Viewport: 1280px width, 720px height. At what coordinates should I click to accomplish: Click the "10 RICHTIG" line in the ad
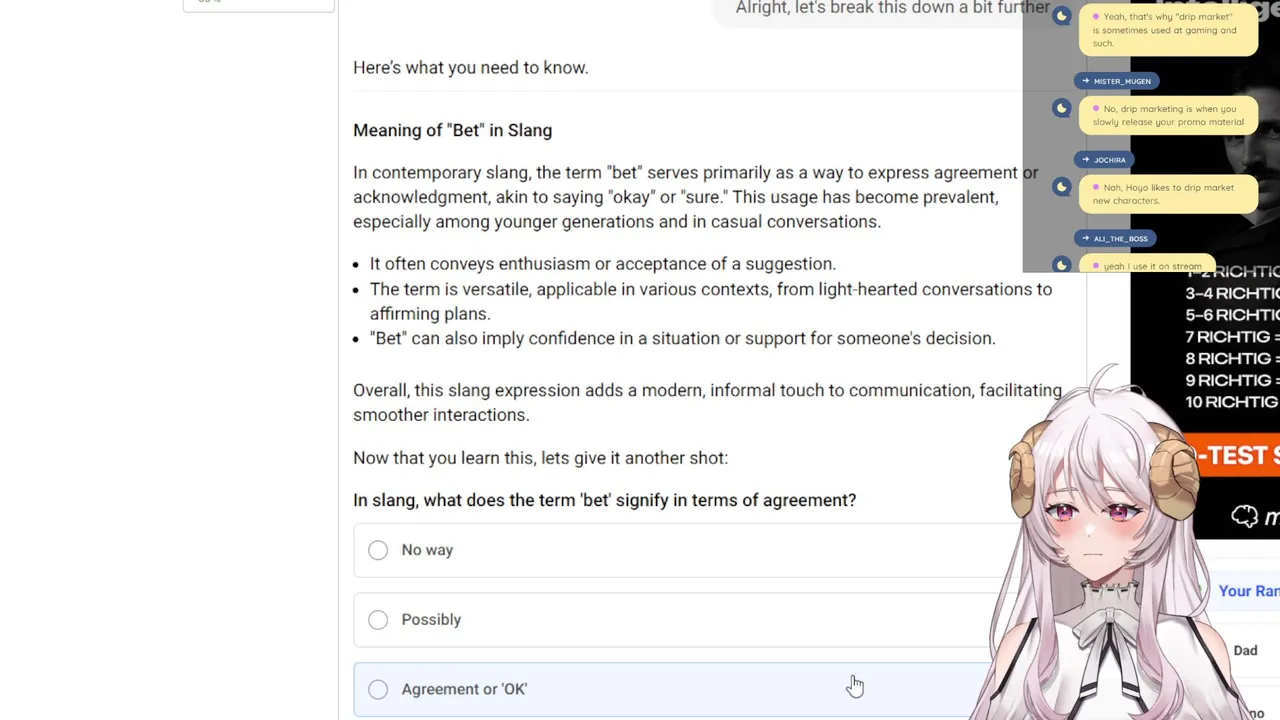coord(1232,402)
